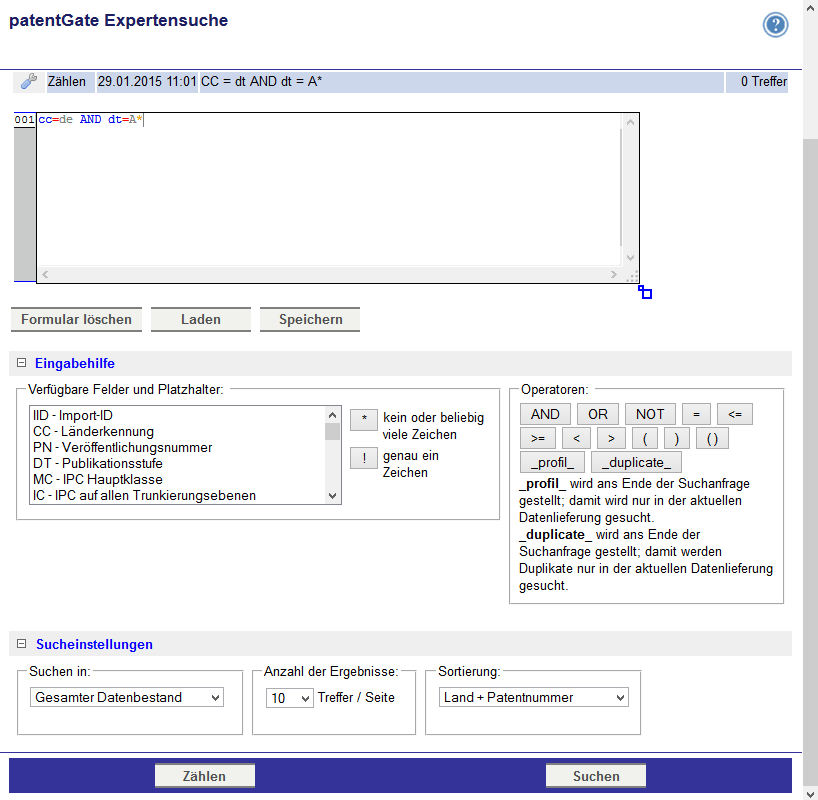Select IC - IPC auf allen Trunkierungsebenen

click(x=177, y=496)
